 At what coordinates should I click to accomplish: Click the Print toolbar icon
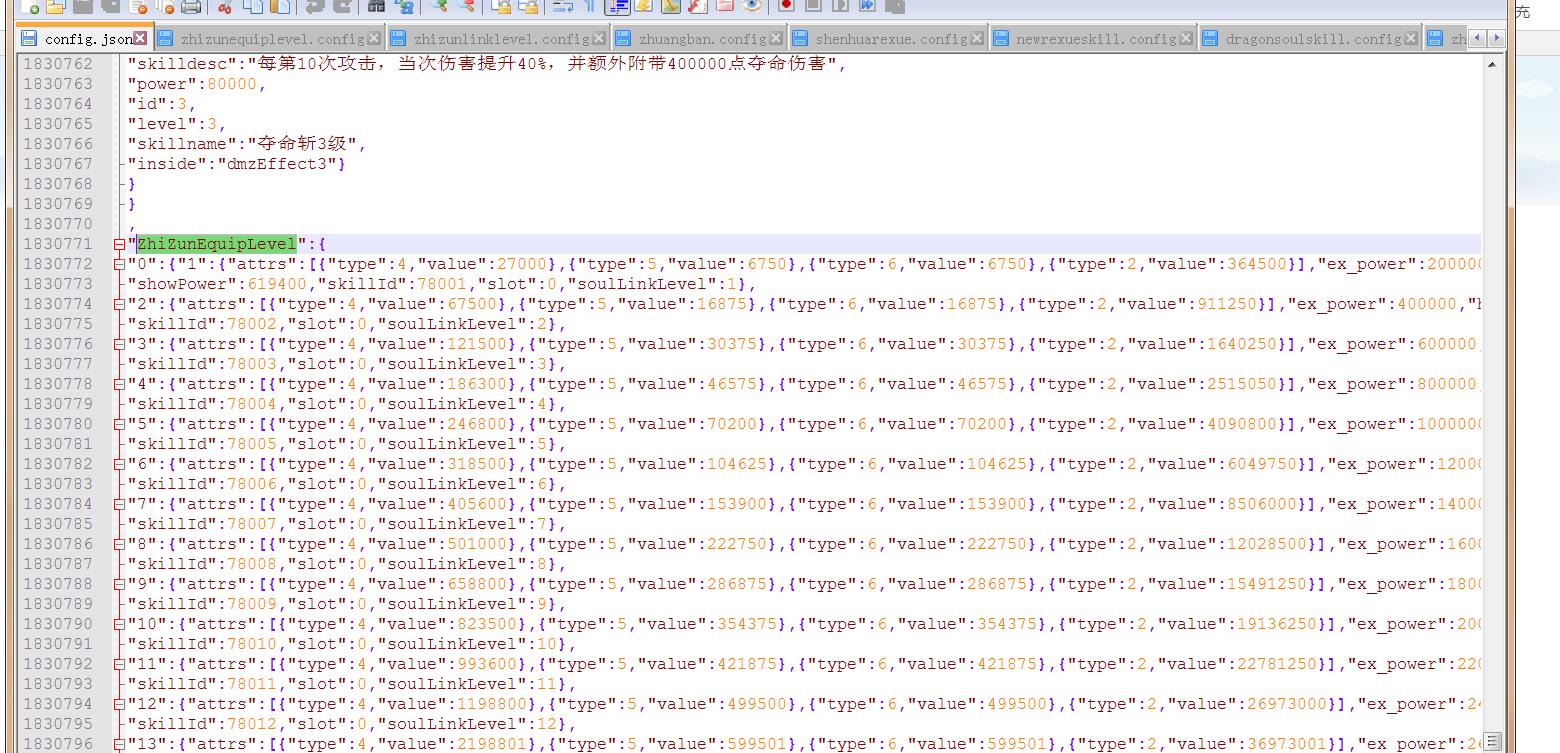point(191,6)
